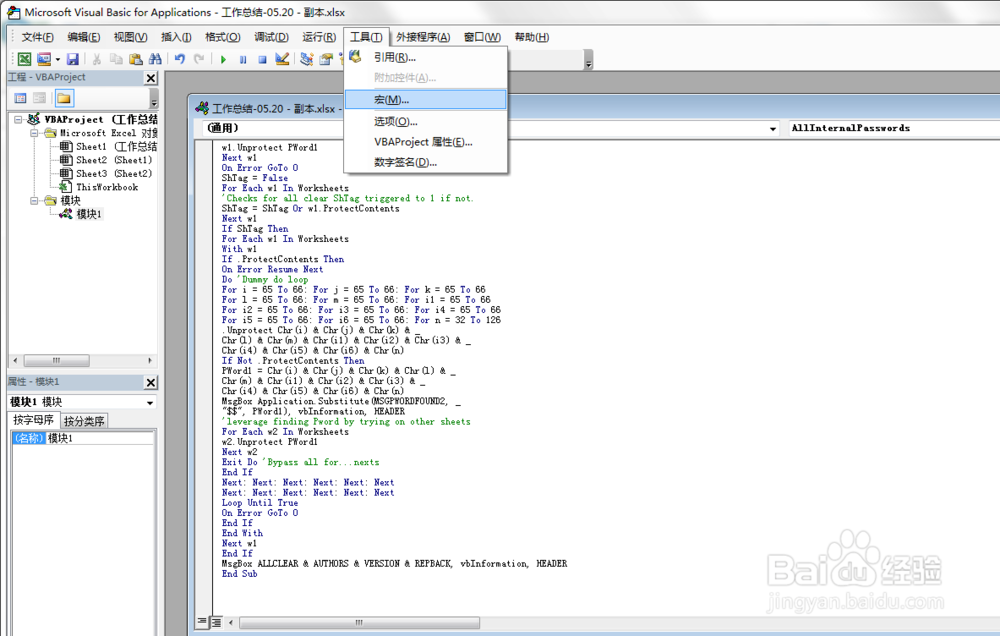The height and width of the screenshot is (636, 1000).
Task: Open the 运行(R) menu
Action: tap(319, 37)
